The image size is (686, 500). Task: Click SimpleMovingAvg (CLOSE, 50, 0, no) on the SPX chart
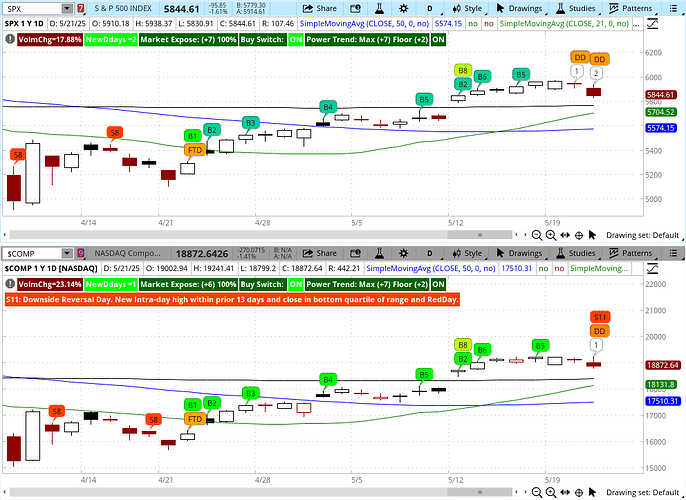364,24
